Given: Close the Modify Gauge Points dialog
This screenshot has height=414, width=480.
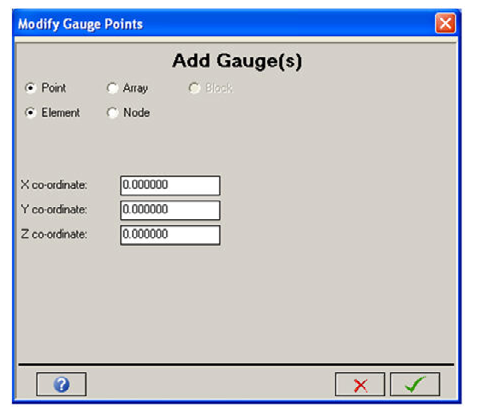Looking at the screenshot, I should (x=445, y=23).
